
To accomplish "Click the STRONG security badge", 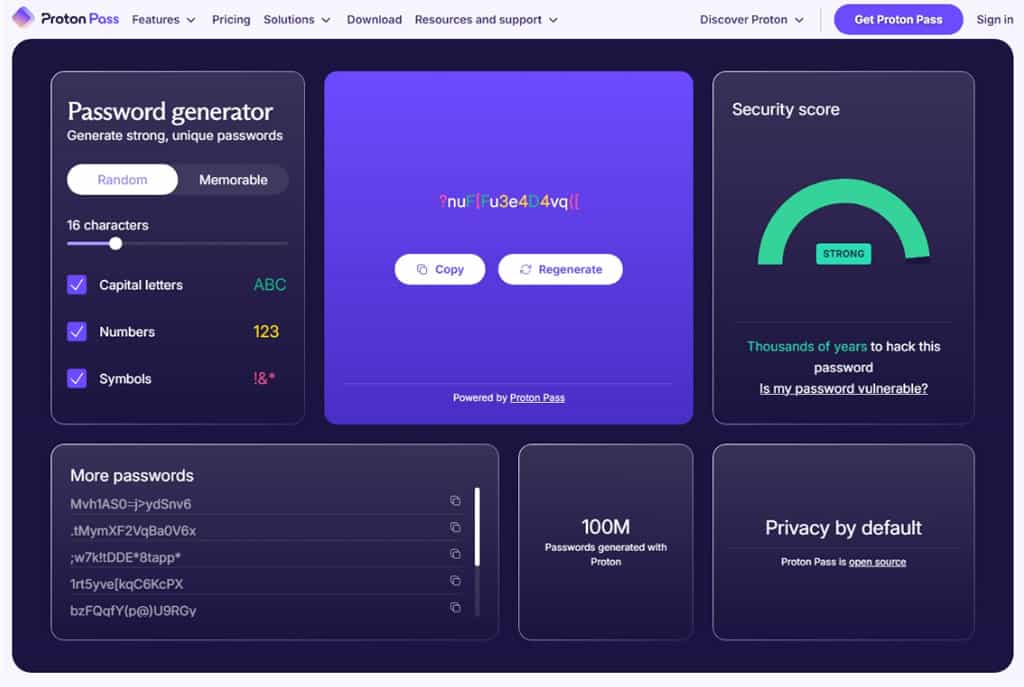I will 843,253.
